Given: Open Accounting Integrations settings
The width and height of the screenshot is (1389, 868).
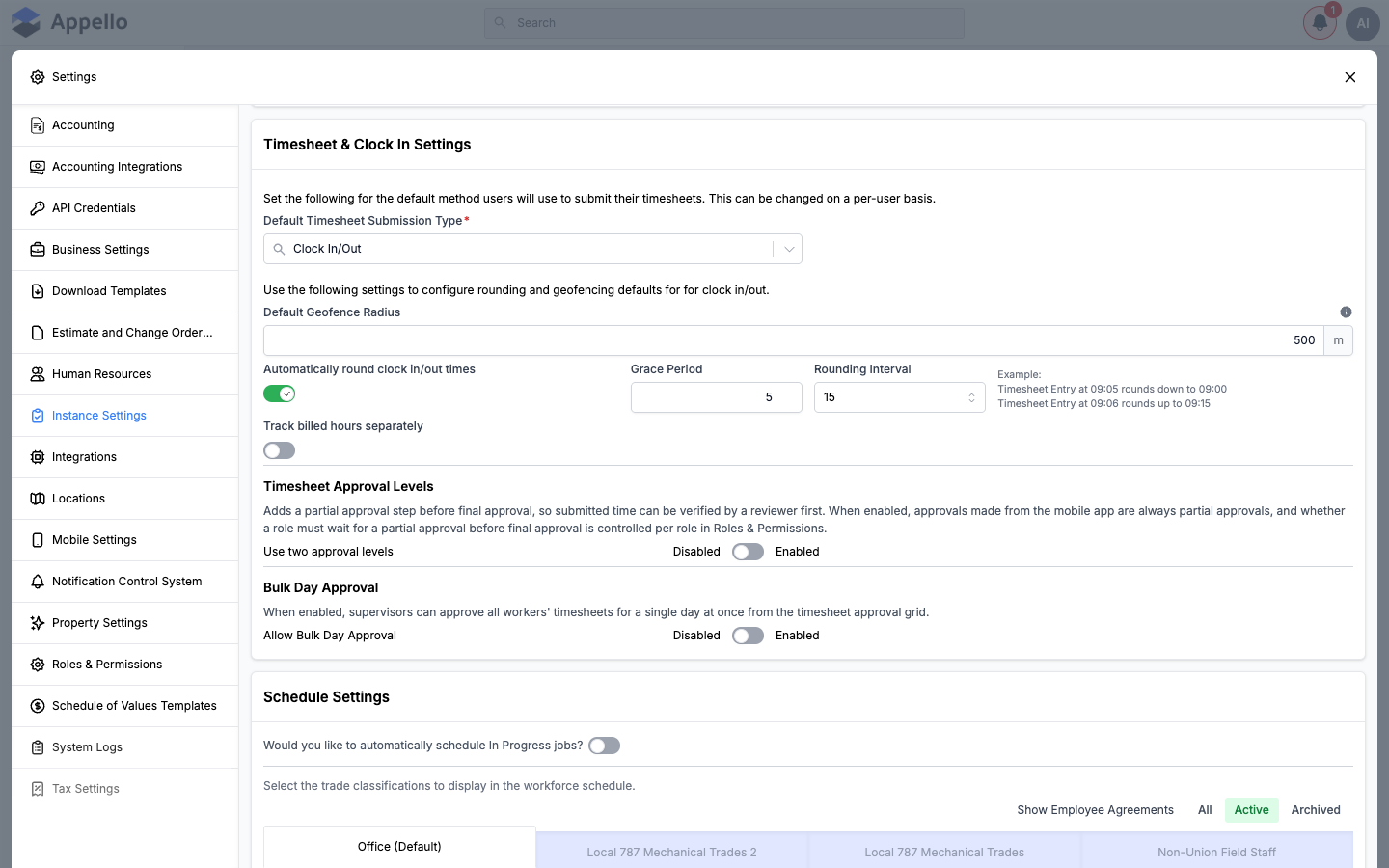Looking at the screenshot, I should point(124,167).
